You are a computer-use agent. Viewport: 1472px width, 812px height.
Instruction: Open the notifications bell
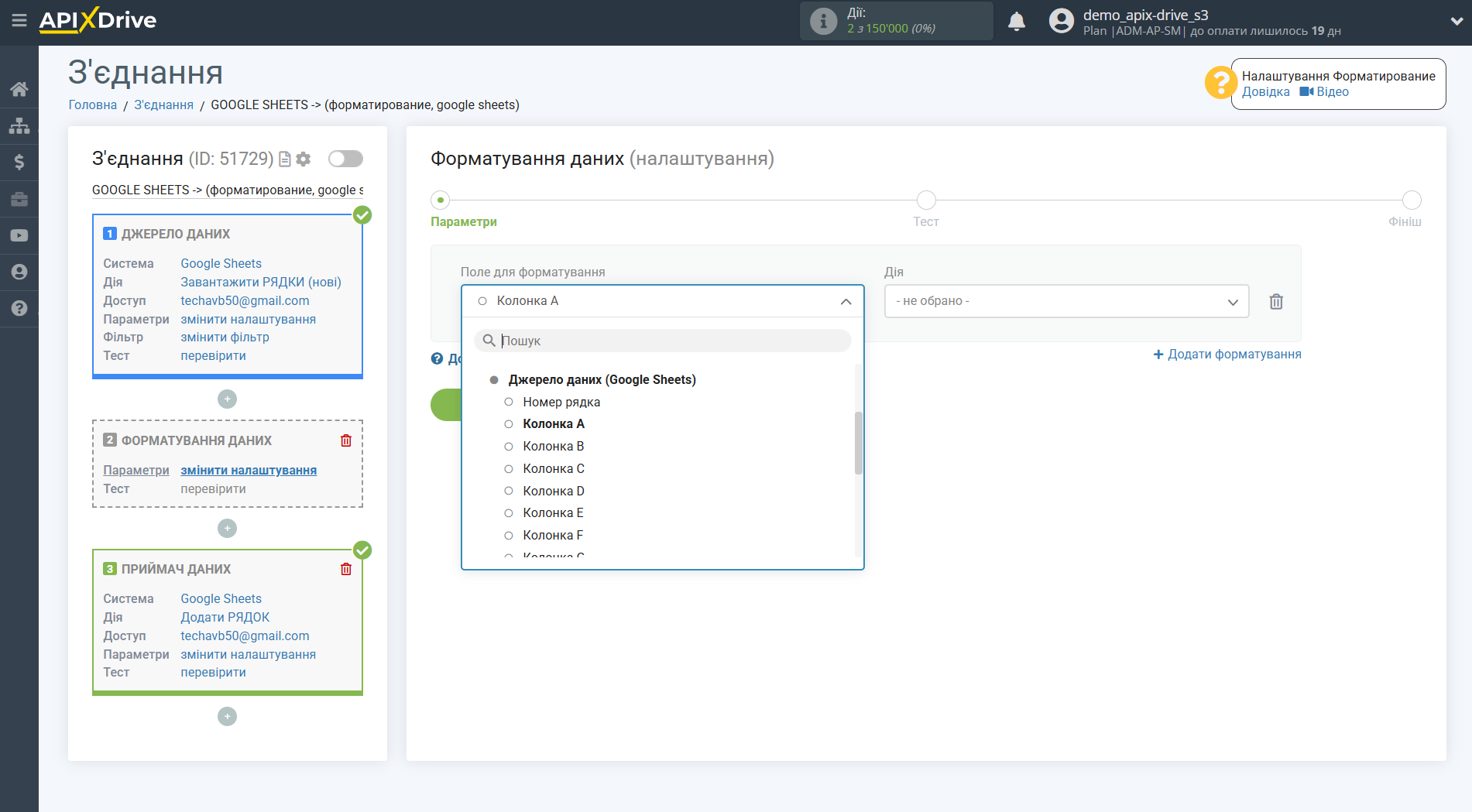coord(1017,21)
